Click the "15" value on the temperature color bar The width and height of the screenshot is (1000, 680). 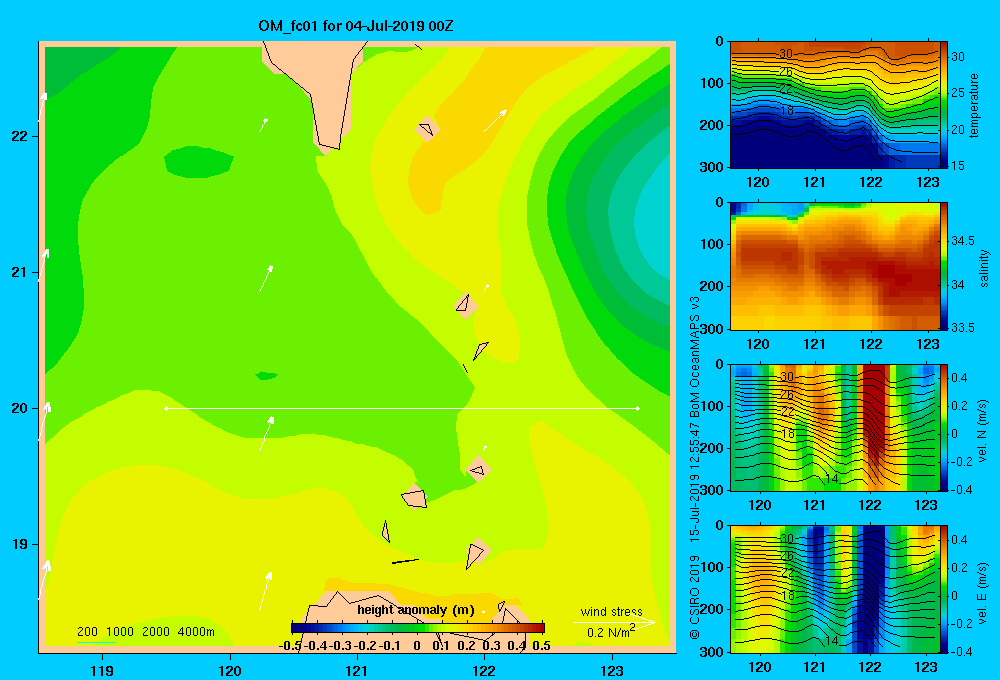click(958, 165)
